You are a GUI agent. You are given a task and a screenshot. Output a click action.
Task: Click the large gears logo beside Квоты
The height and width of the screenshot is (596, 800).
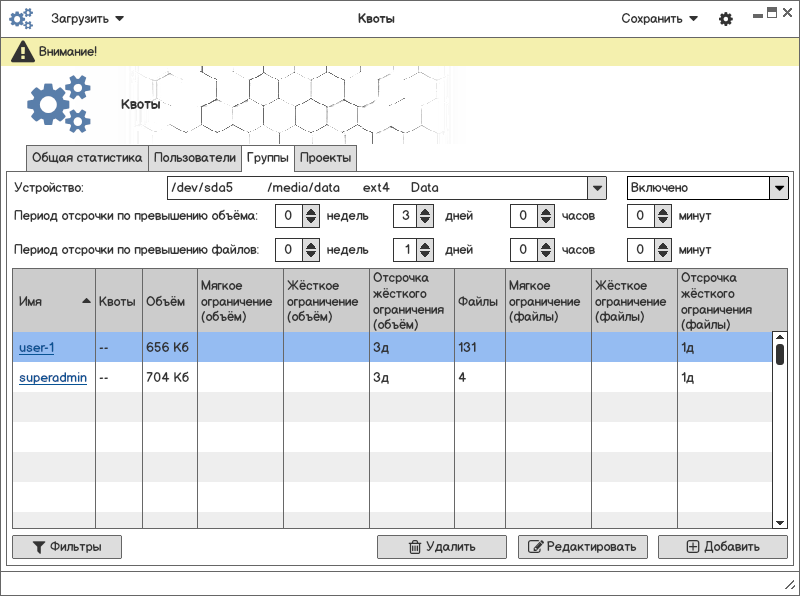pos(59,105)
